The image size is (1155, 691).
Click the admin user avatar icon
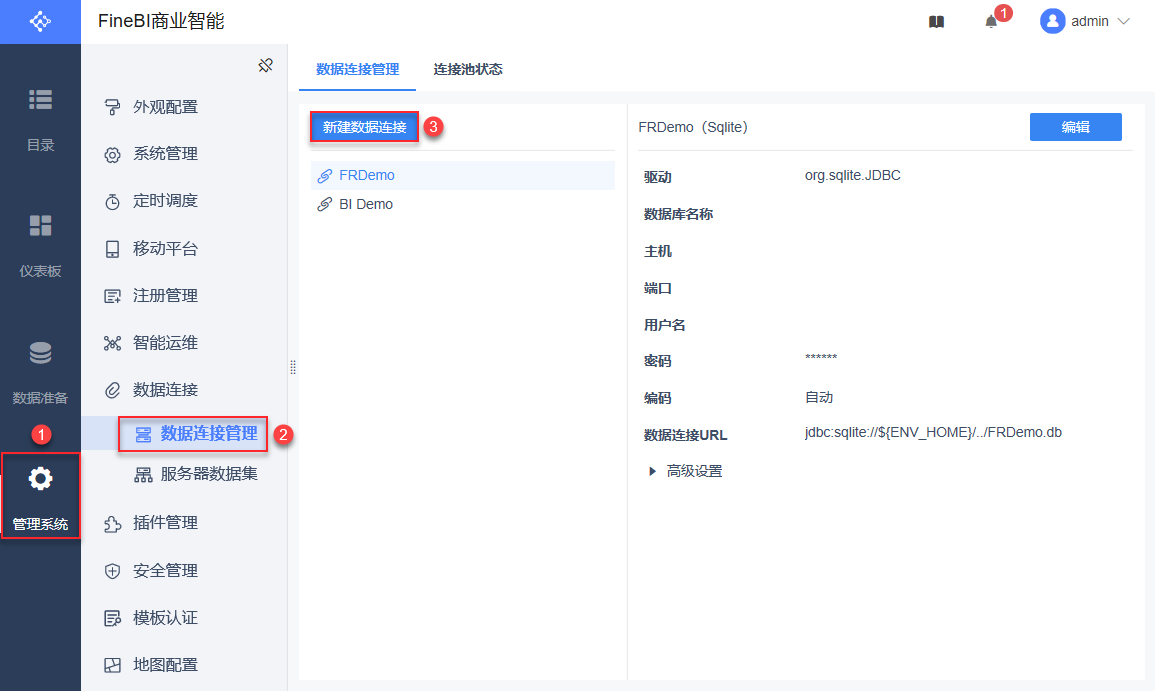pyautogui.click(x=1052, y=21)
